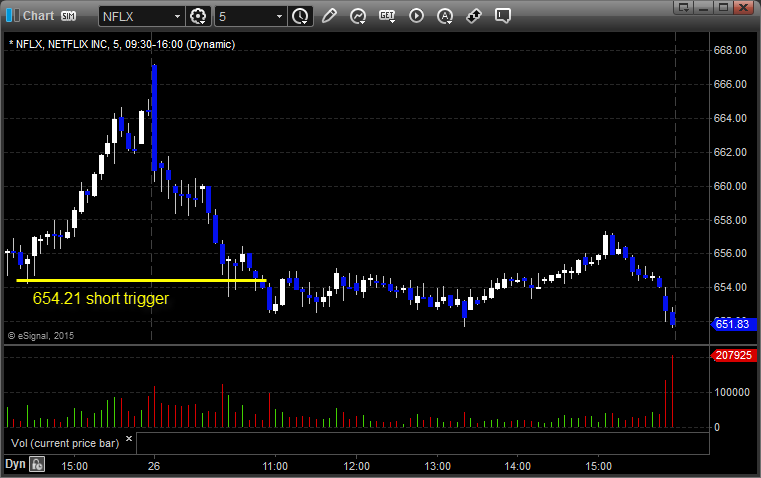This screenshot has width=761, height=478.
Task: Select the pencil drawing tool
Action: [329, 16]
